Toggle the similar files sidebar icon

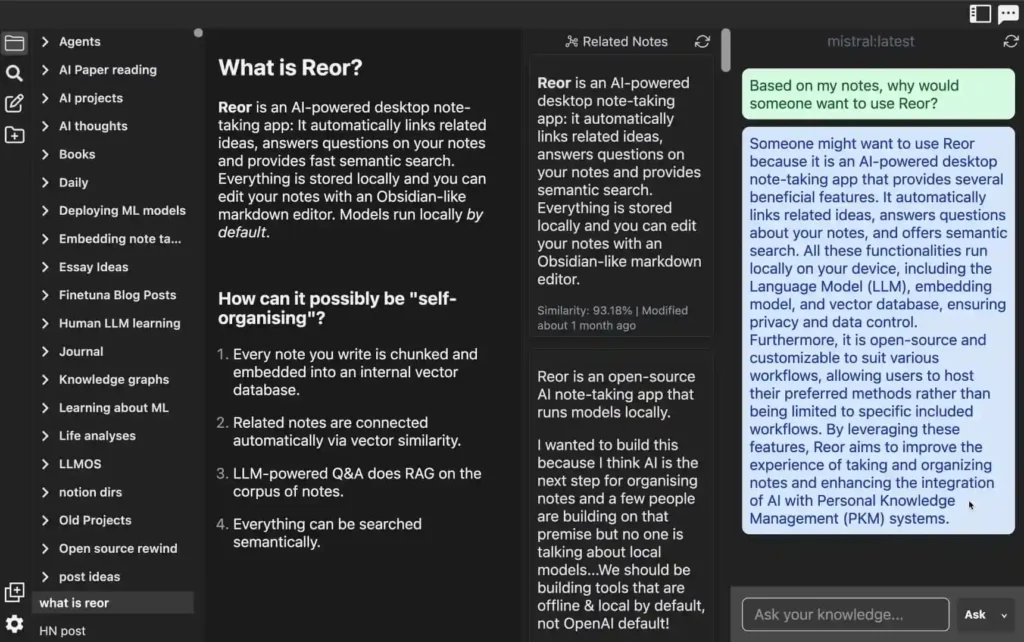click(980, 13)
